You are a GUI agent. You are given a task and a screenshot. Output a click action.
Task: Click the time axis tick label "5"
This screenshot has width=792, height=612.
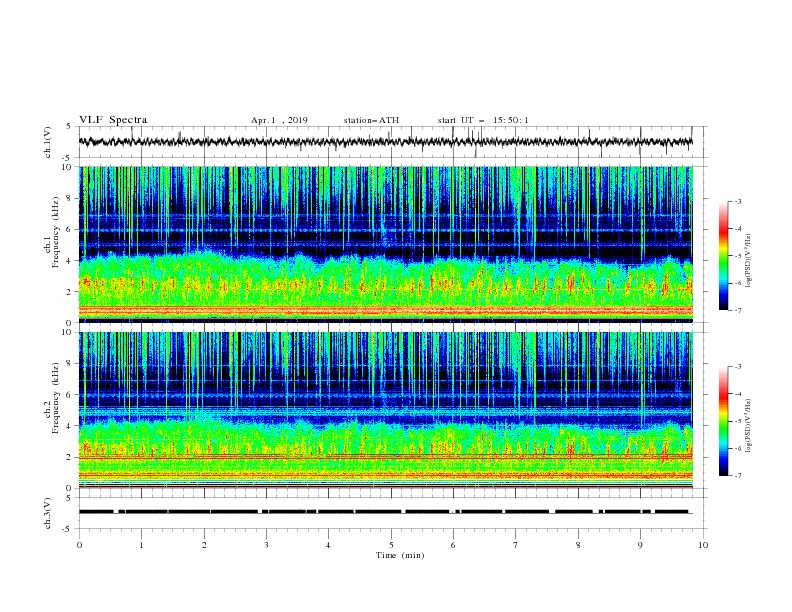(391, 545)
